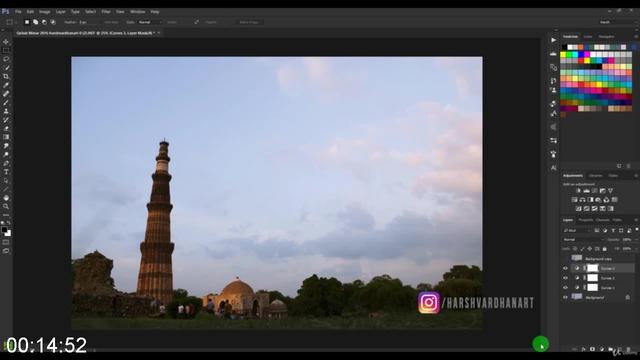Open the Histogram panel icon
Viewport: 640px width, 360px height.
(553, 53)
